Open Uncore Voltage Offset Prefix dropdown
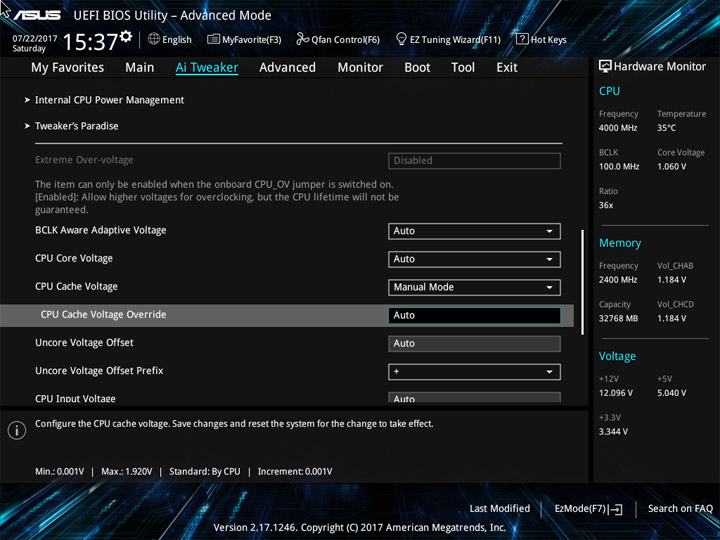The image size is (720, 540). coord(474,371)
